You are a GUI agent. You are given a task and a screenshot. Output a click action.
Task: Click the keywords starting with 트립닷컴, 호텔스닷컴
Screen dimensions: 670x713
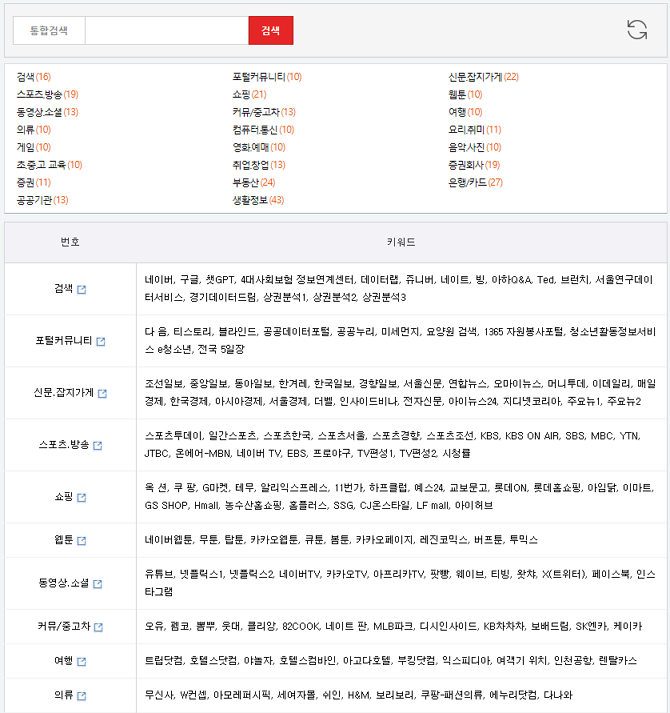[391, 661]
